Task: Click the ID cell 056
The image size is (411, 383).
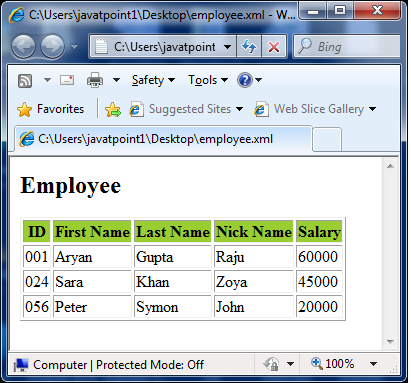Action: (x=37, y=307)
